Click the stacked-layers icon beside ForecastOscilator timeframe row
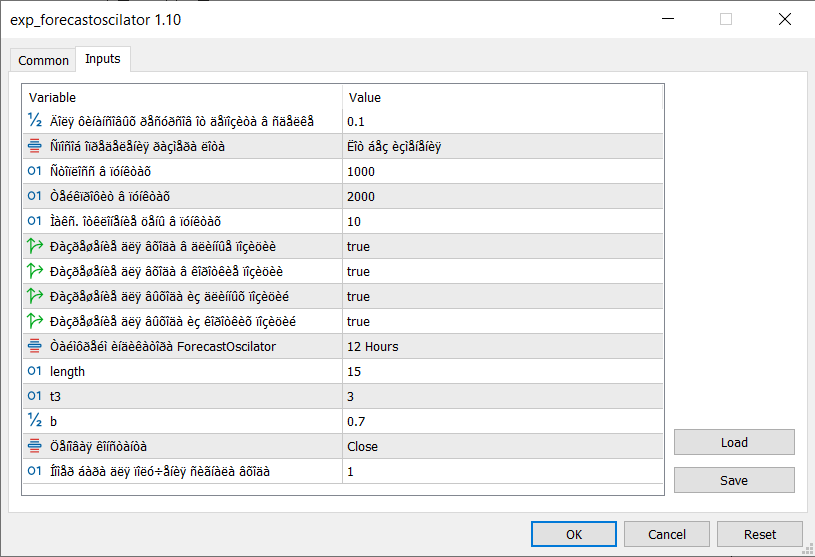The height and width of the screenshot is (557, 815). click(x=35, y=346)
